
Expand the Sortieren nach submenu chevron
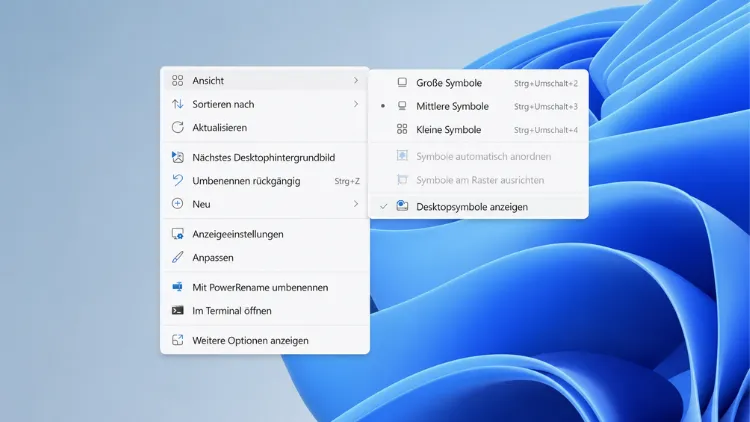(356, 104)
